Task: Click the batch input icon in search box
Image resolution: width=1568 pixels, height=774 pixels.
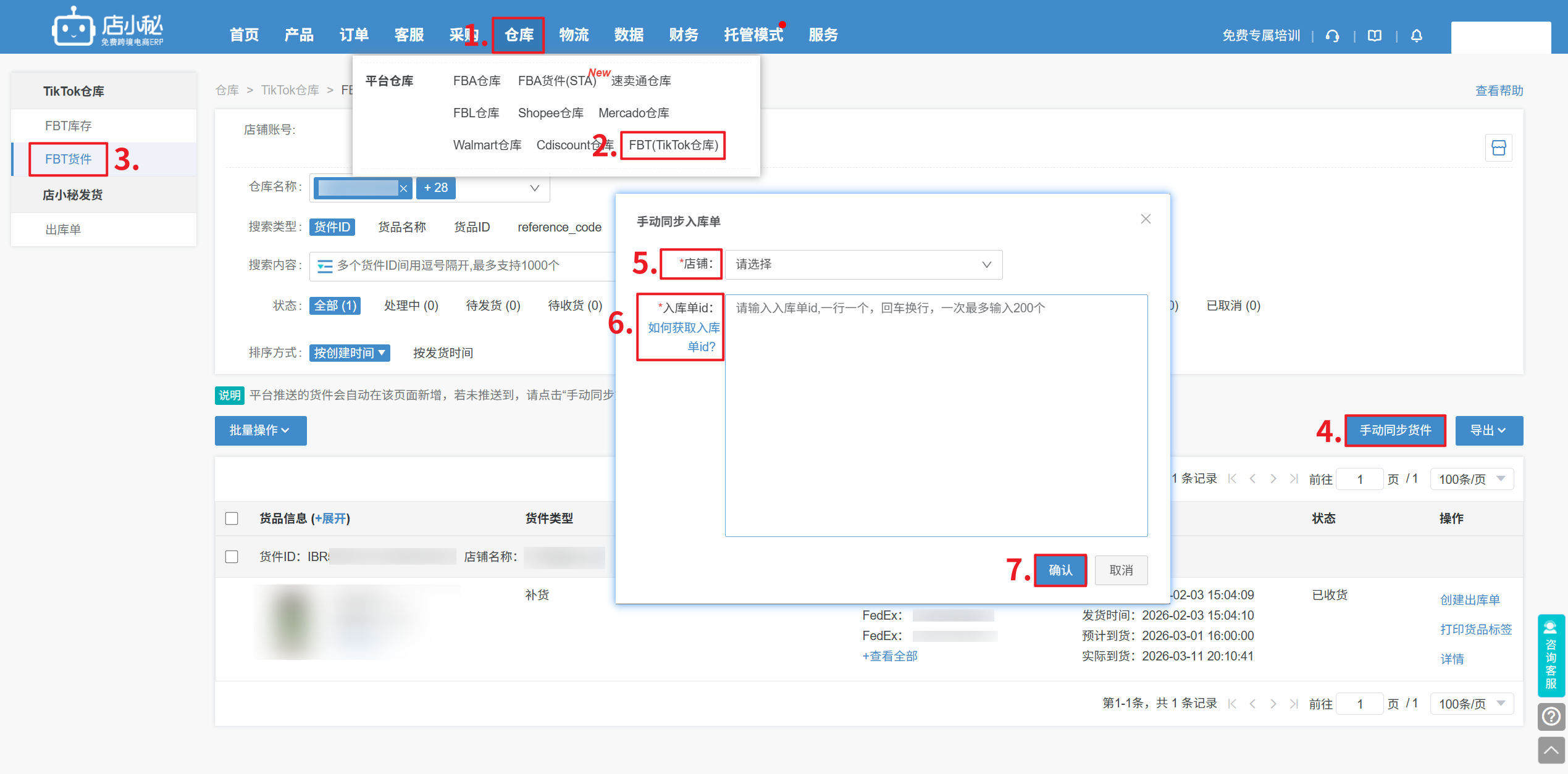Action: 325,266
